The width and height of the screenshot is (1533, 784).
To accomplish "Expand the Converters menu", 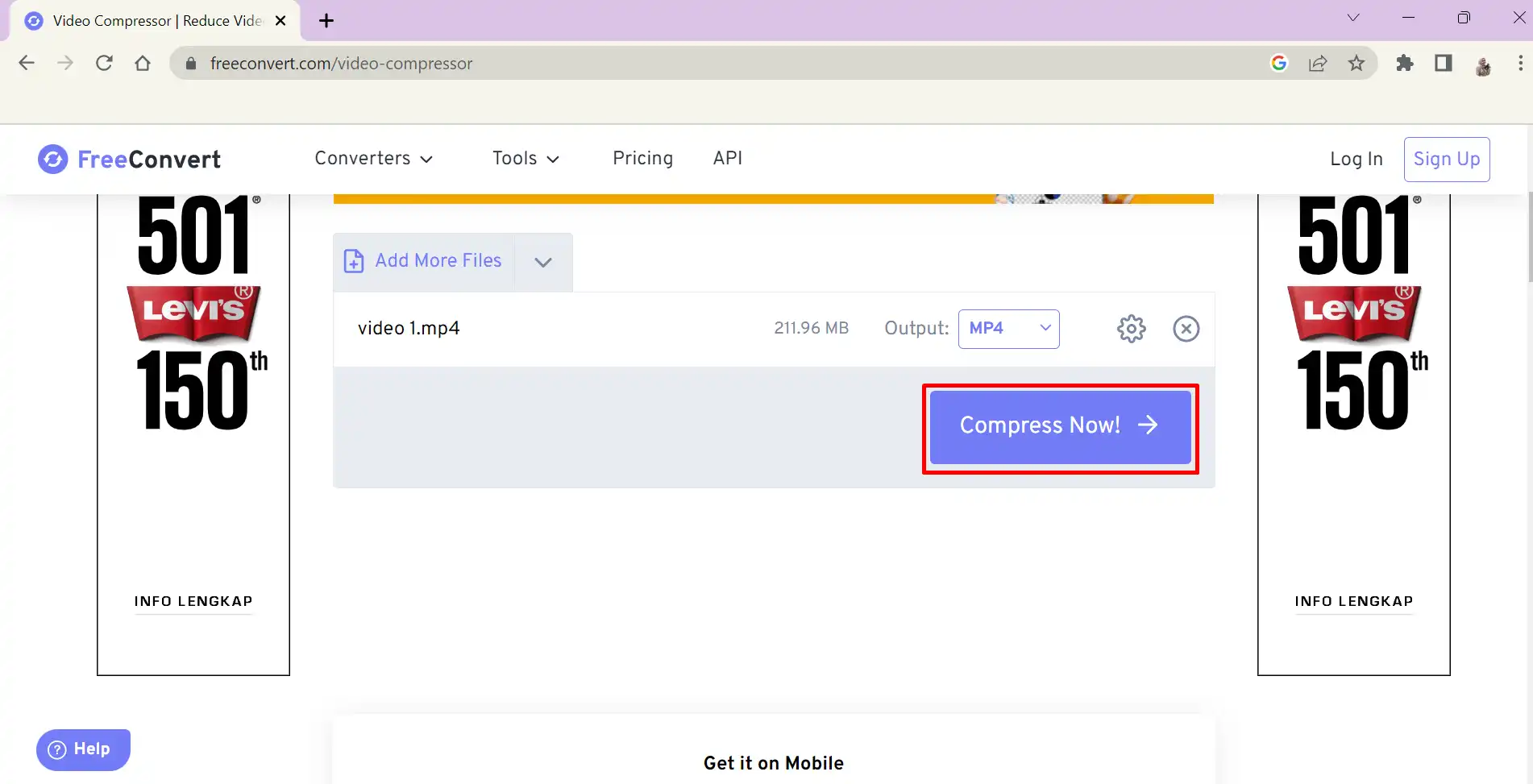I will [x=373, y=159].
